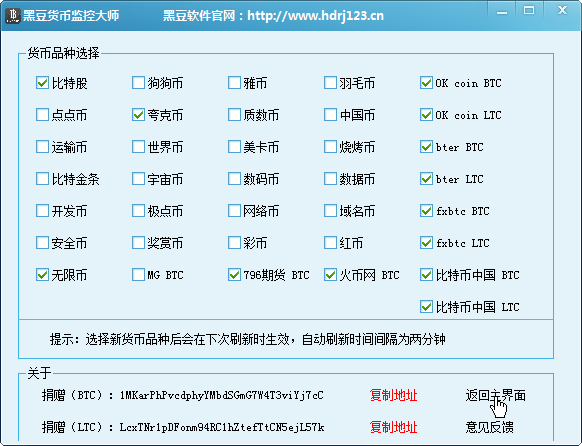Tick the 比特金条 option
Screen dimensions: 582x446
tap(42, 179)
